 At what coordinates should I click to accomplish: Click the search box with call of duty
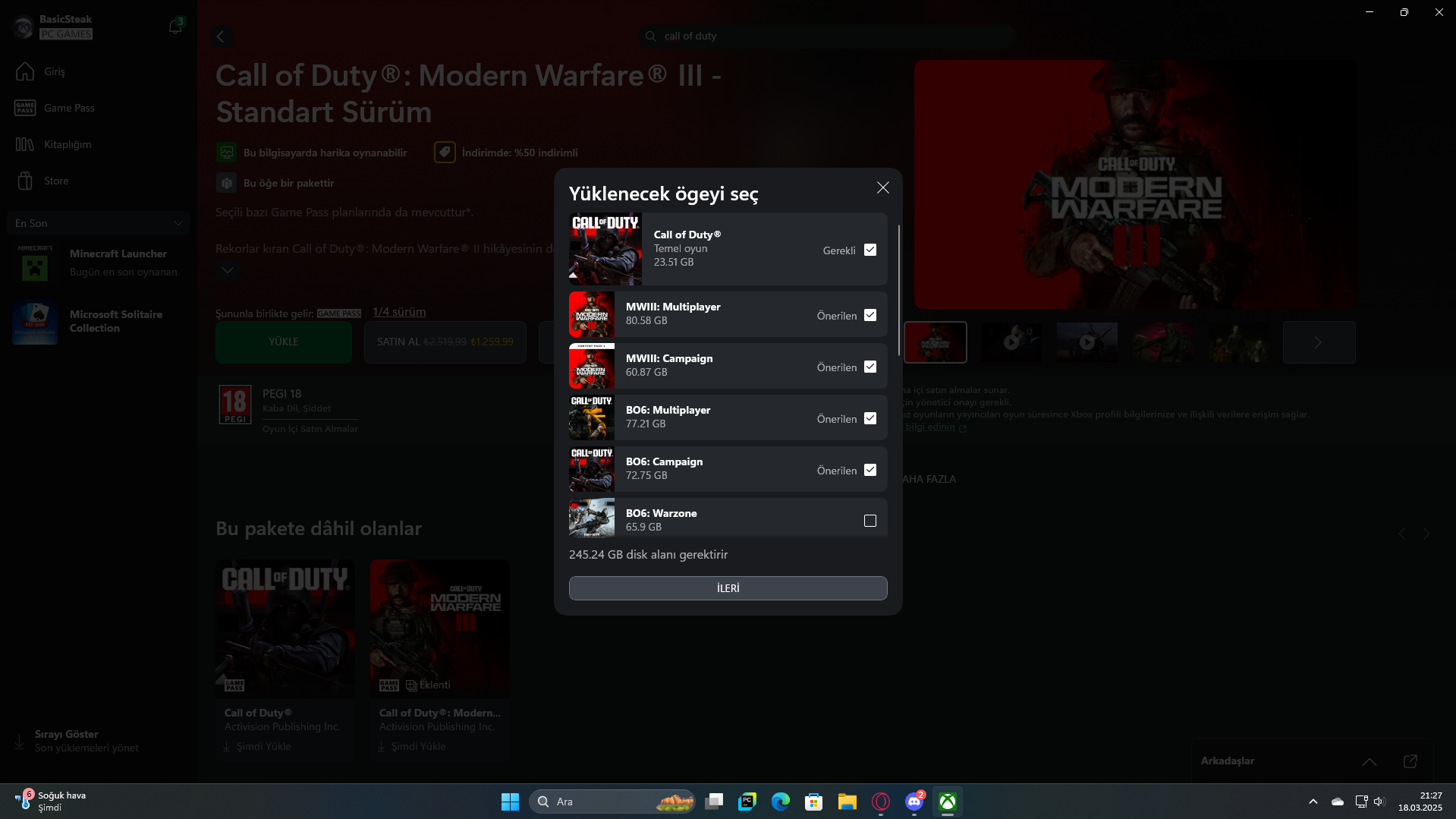827,36
